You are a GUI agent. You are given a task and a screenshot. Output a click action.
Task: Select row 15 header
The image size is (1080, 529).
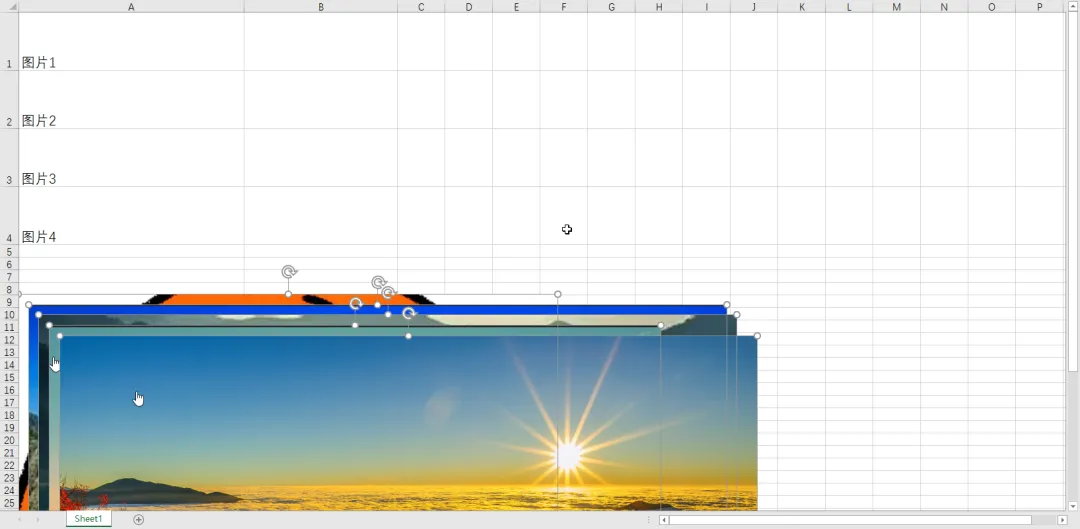coord(9,377)
